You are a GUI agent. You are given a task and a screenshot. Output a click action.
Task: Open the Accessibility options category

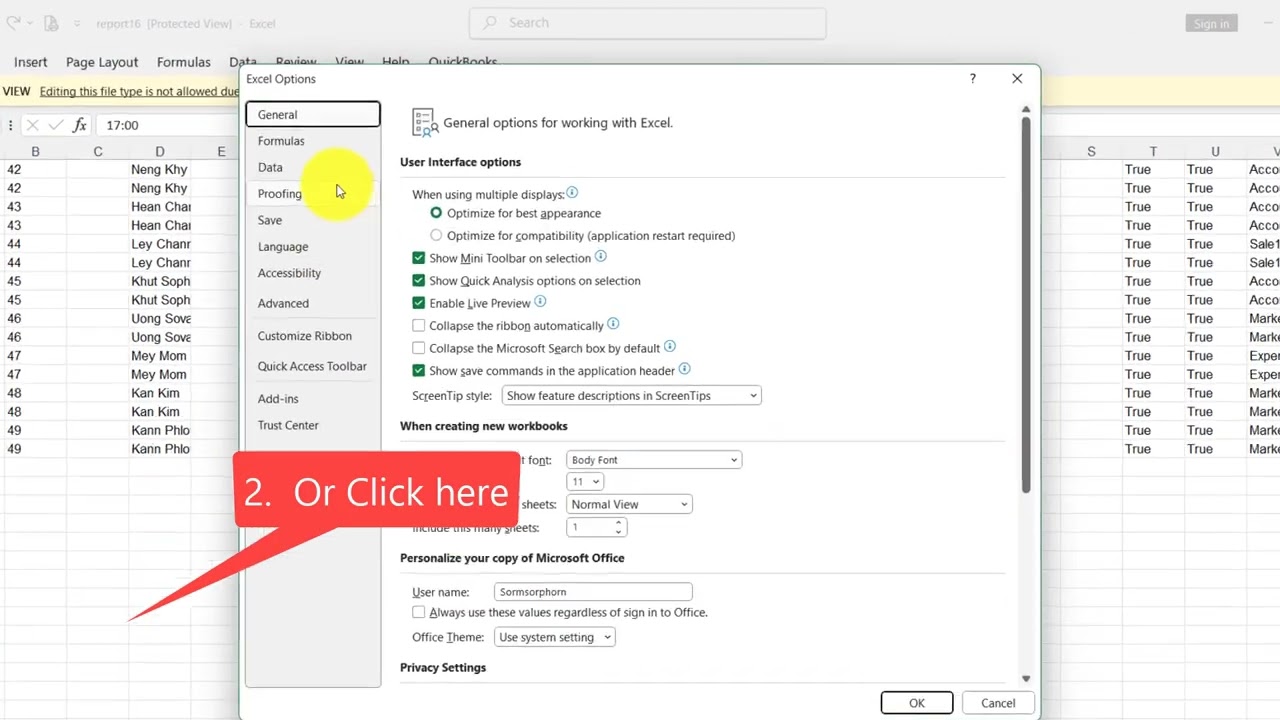tap(313, 273)
